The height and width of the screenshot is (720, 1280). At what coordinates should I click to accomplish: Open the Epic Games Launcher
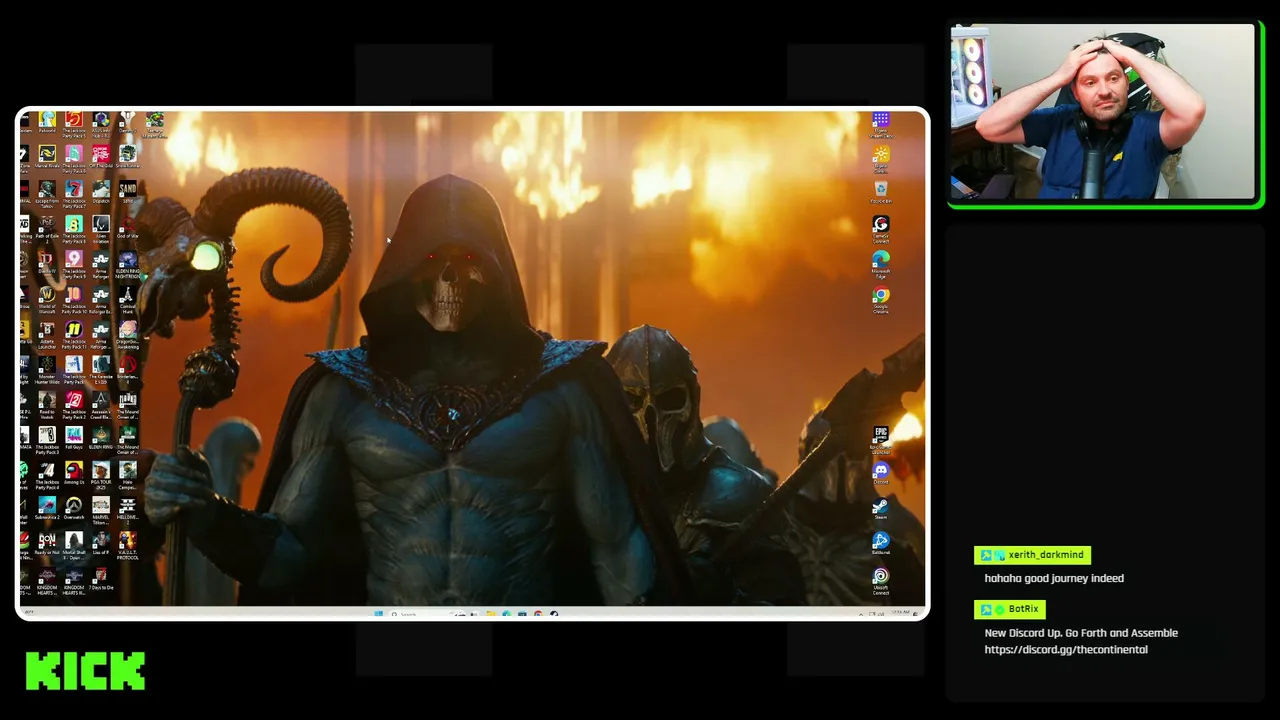tap(881, 440)
